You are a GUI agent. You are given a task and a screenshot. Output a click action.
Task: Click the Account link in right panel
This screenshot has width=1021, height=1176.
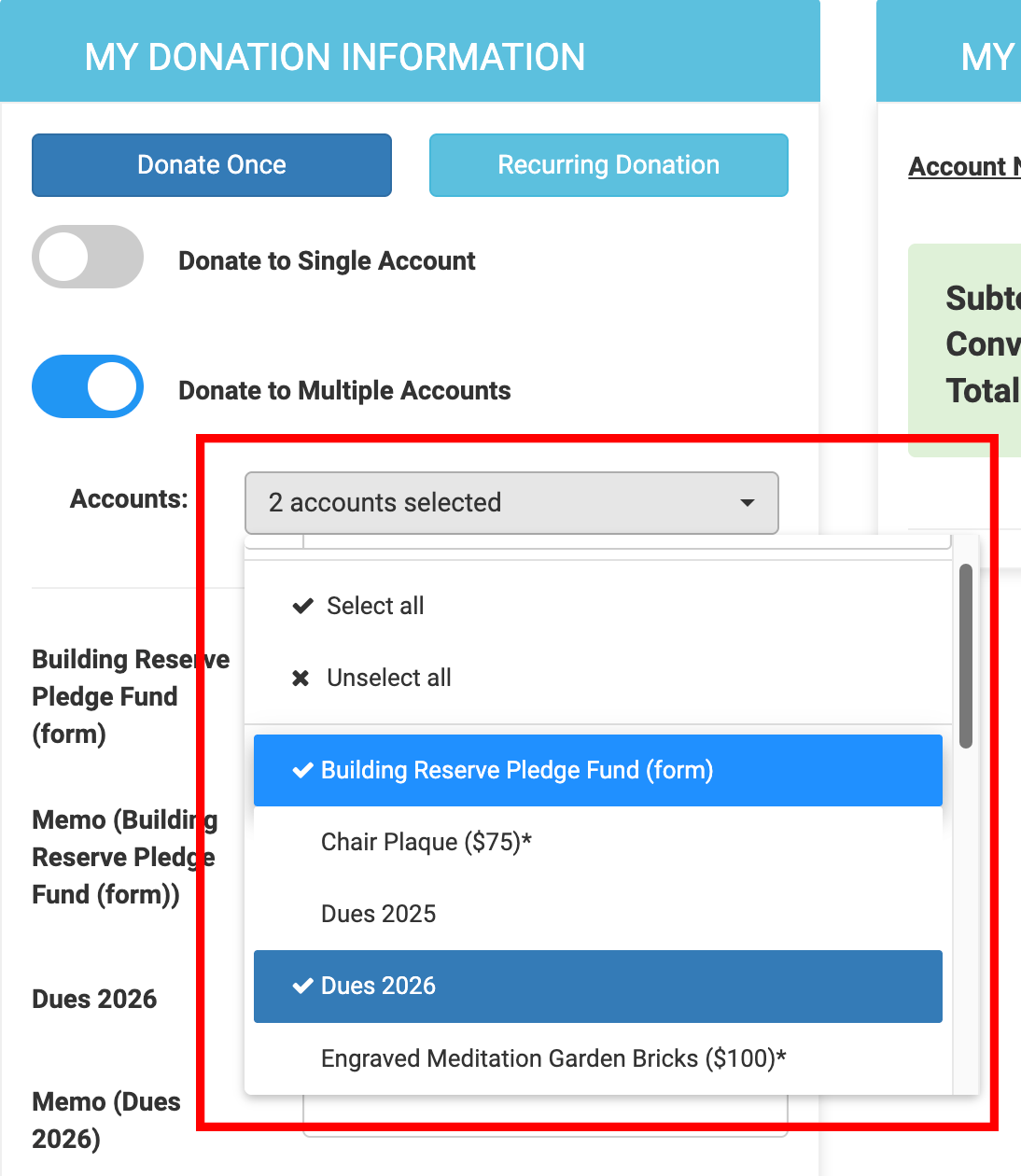coord(963,167)
